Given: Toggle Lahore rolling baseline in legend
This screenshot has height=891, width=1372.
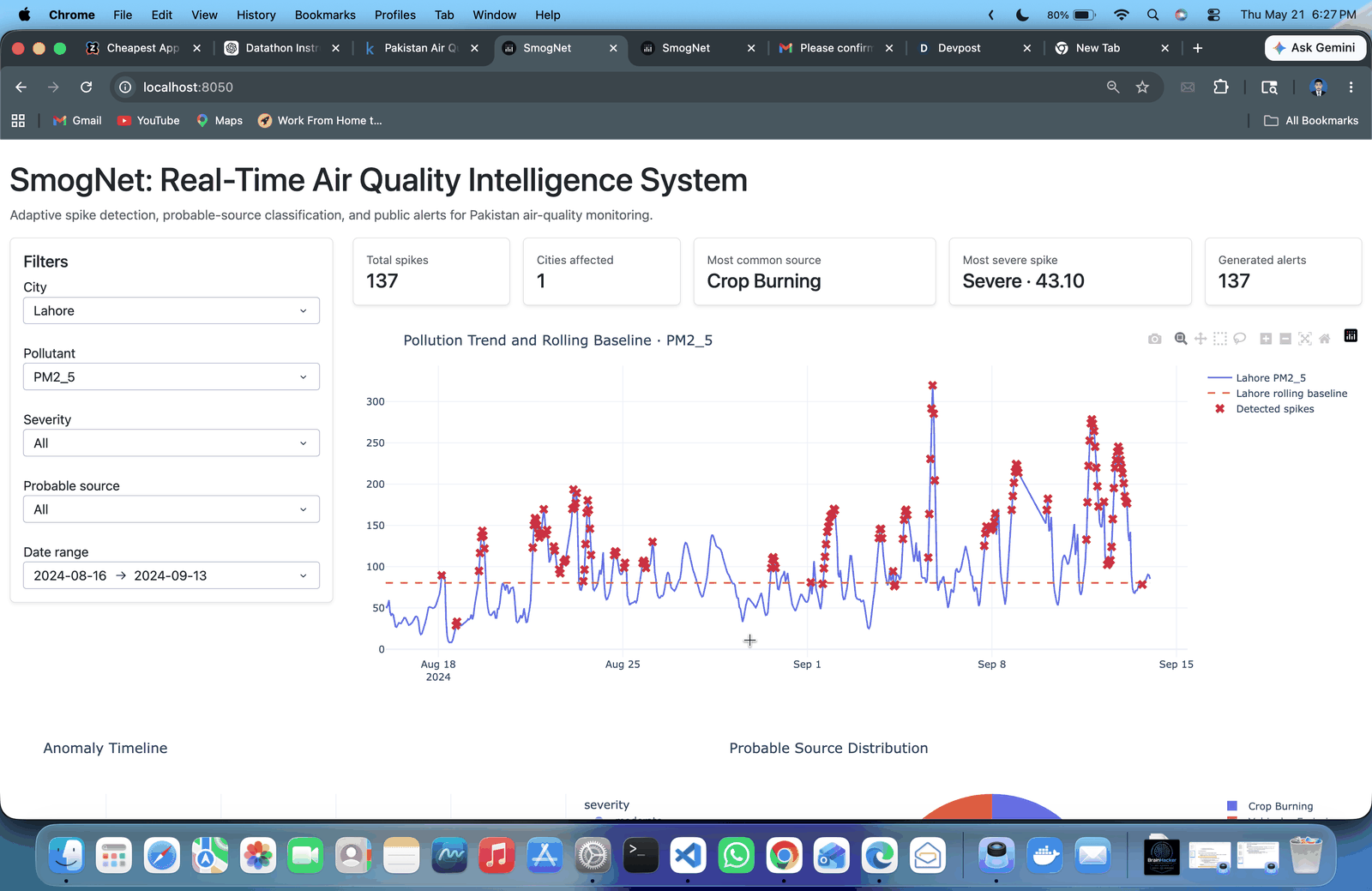Looking at the screenshot, I should tap(1278, 394).
